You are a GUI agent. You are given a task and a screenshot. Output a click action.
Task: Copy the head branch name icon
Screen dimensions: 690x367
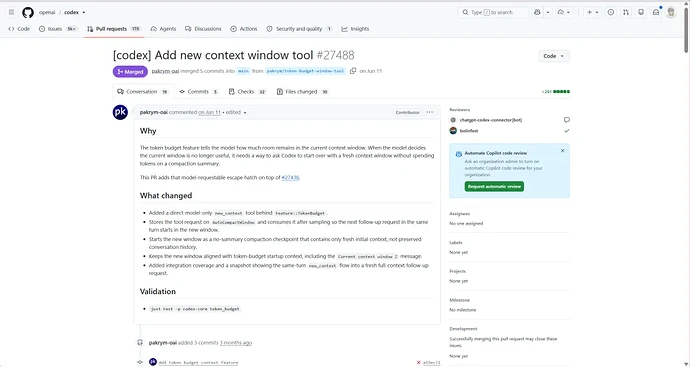(353, 71)
